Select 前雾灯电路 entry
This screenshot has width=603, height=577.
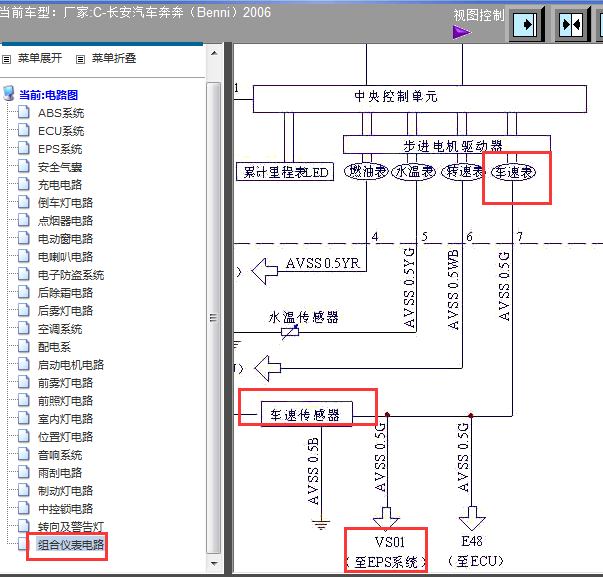tap(65, 383)
